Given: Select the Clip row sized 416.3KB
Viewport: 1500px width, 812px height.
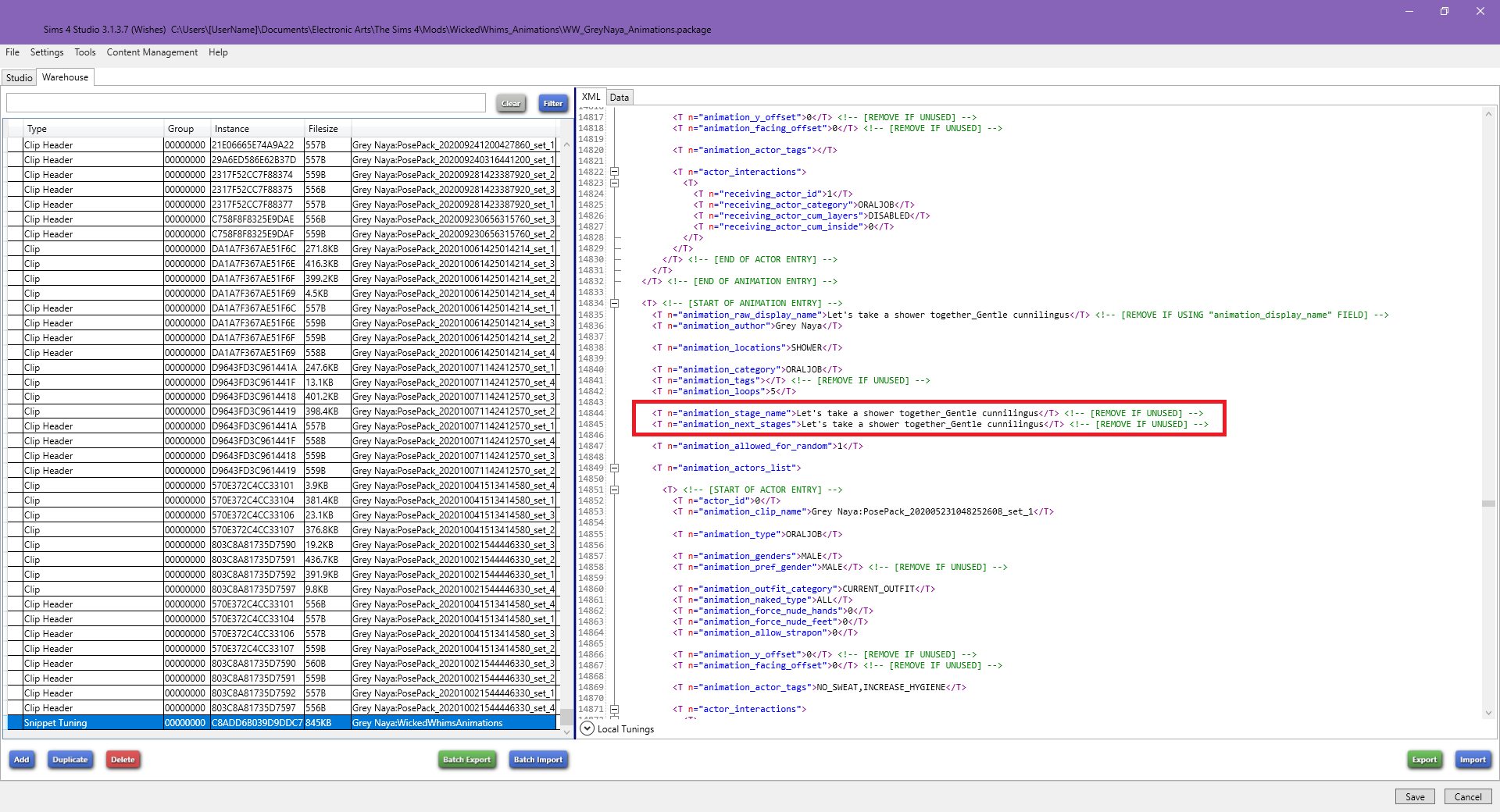Looking at the screenshot, I should point(282,264).
